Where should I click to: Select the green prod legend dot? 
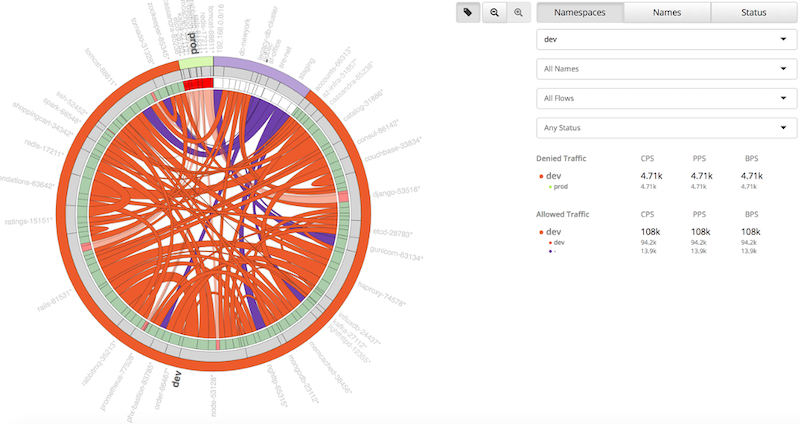[550, 187]
